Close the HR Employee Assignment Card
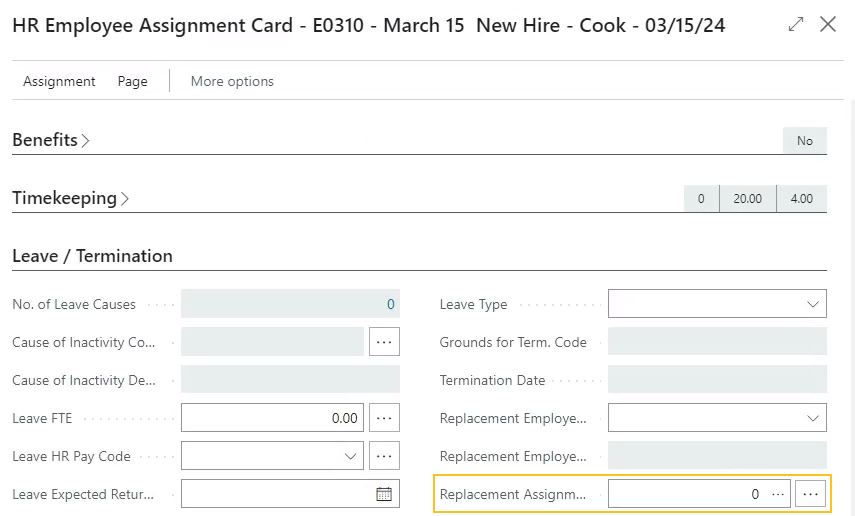Image resolution: width=855 pixels, height=516 pixels. pyautogui.click(x=828, y=24)
